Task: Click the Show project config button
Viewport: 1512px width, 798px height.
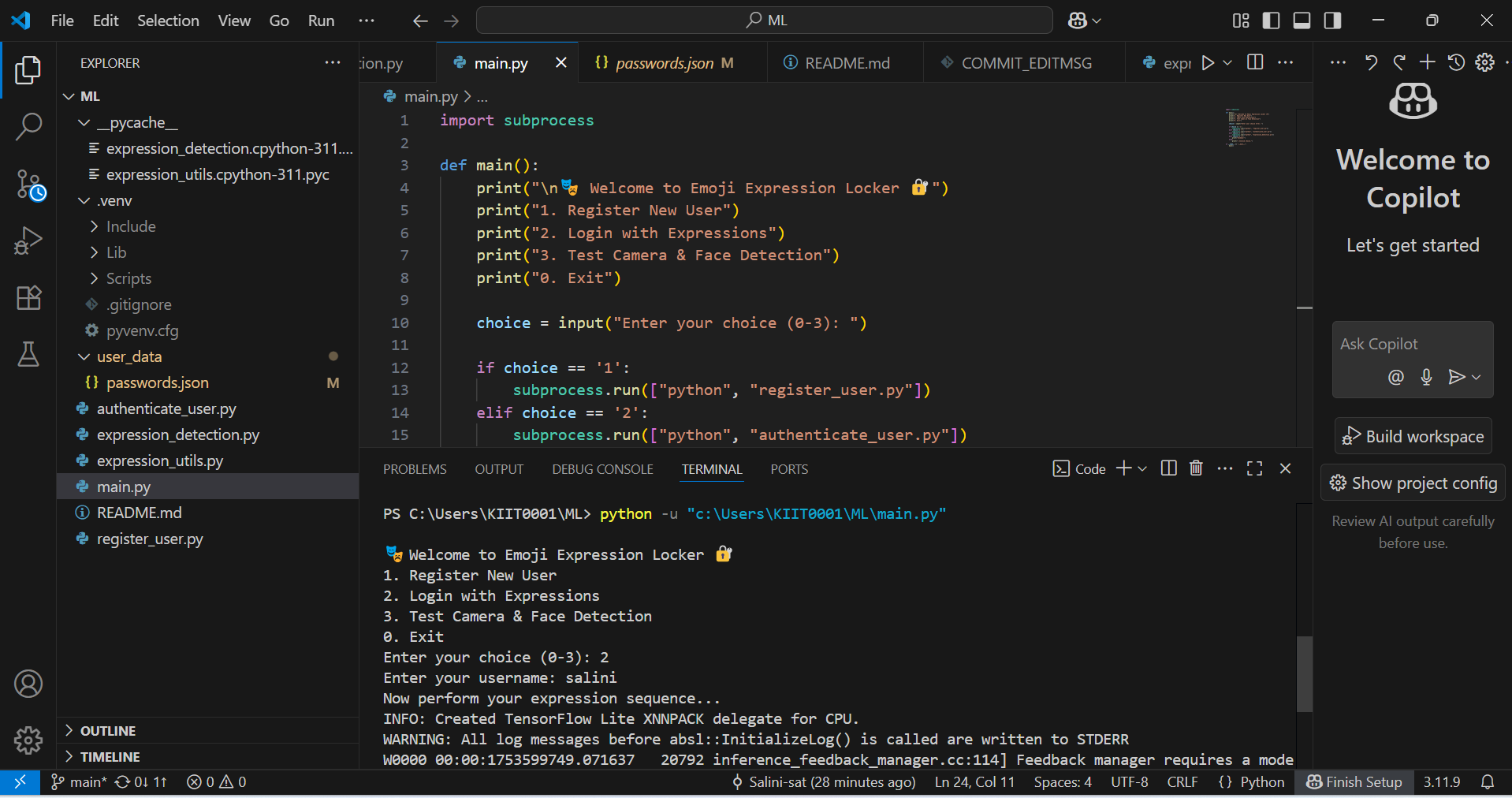Action: point(1413,483)
